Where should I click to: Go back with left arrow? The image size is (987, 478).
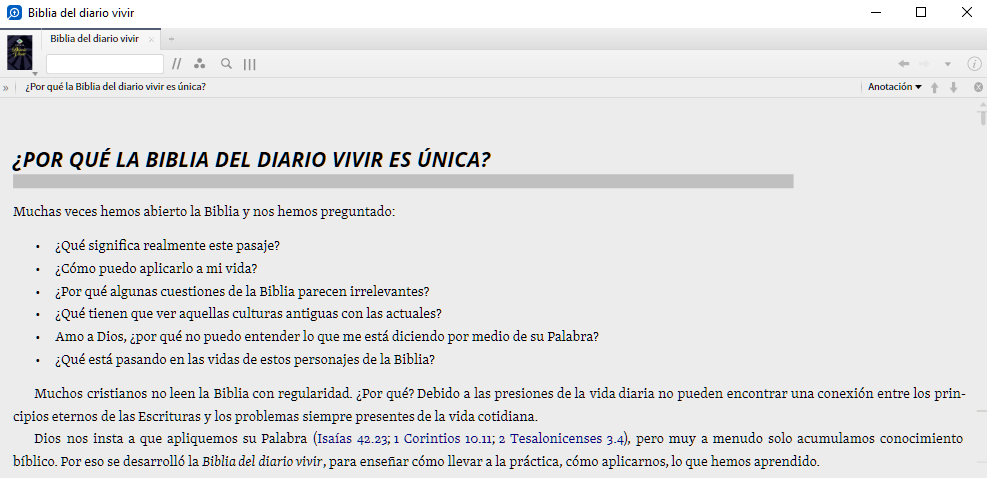pyautogui.click(x=904, y=64)
